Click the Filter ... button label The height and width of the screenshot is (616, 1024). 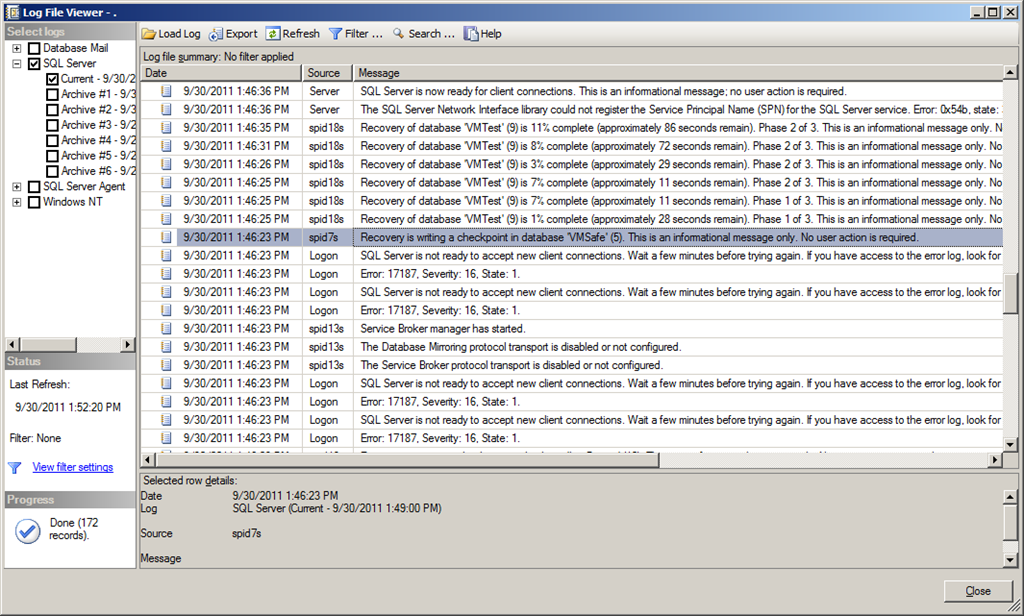364,34
